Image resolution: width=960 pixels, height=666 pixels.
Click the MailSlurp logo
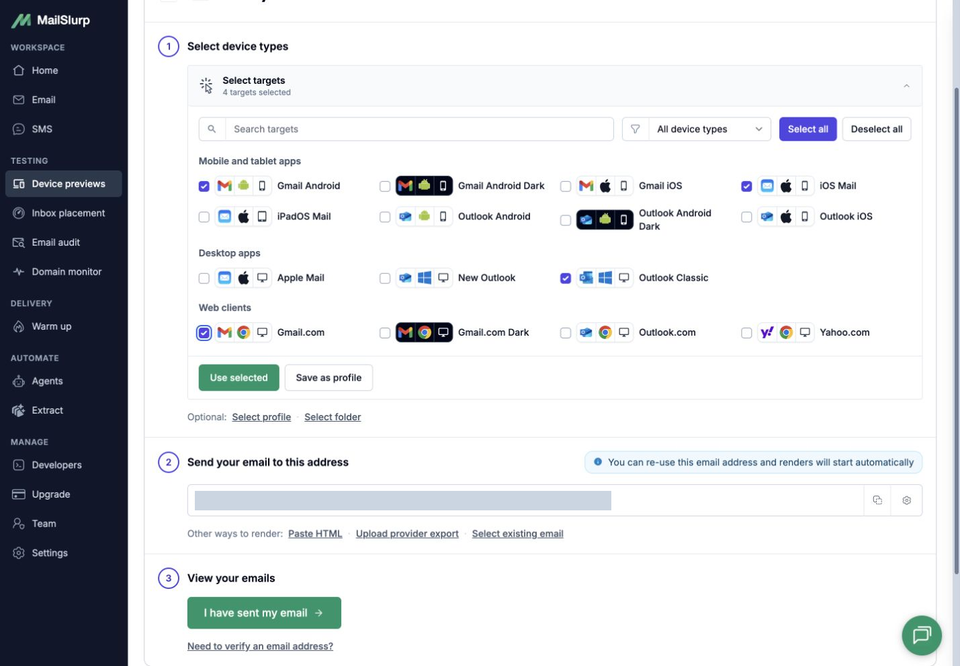[50, 20]
